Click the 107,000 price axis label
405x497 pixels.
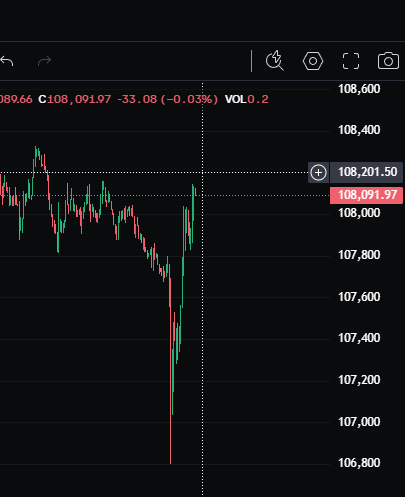tap(359, 422)
